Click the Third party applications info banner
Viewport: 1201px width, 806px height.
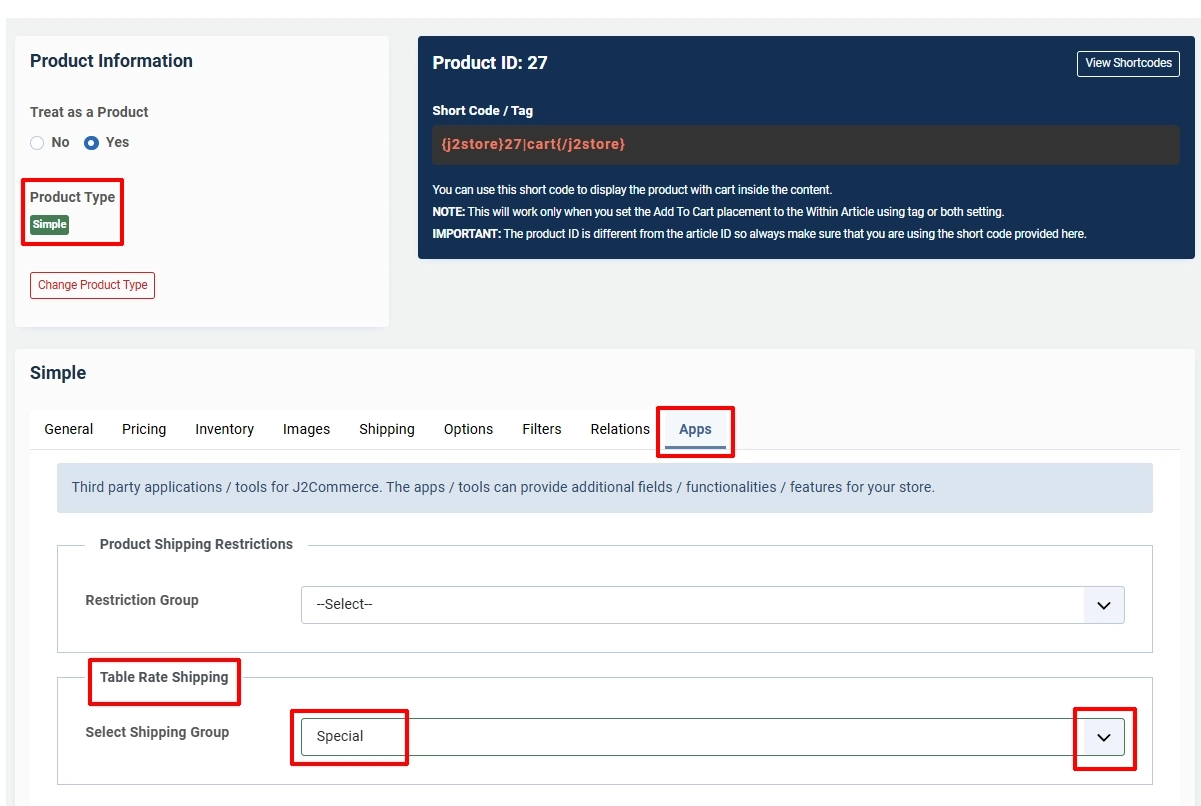pyautogui.click(x=604, y=488)
